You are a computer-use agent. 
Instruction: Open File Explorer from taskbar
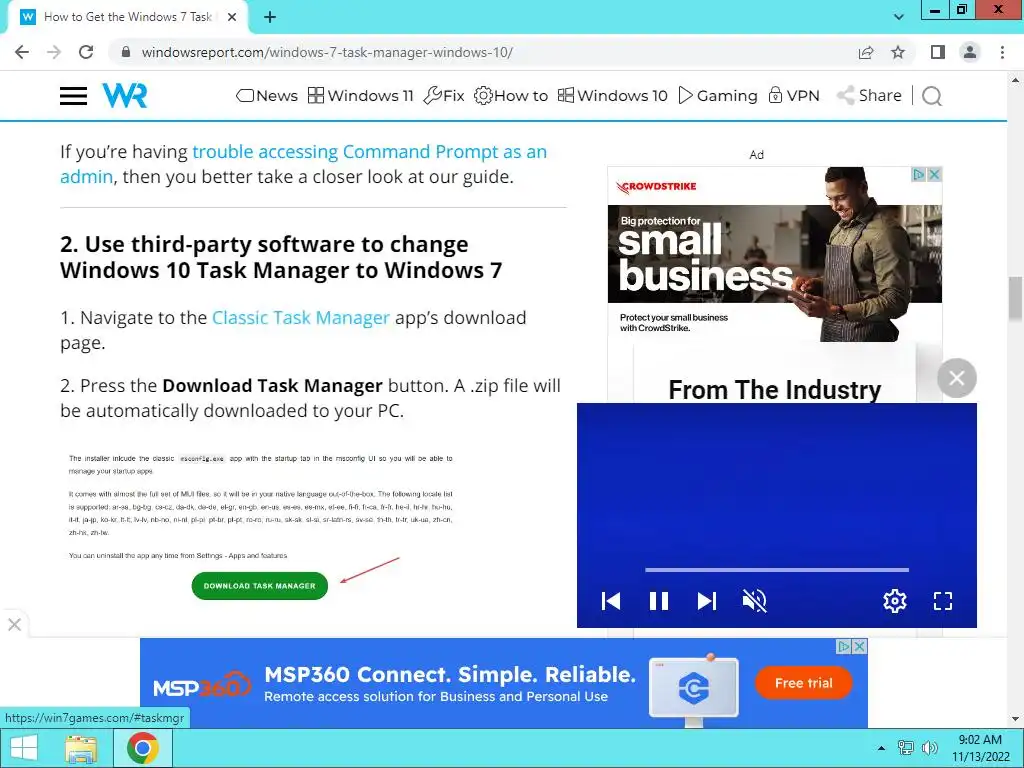[81, 748]
